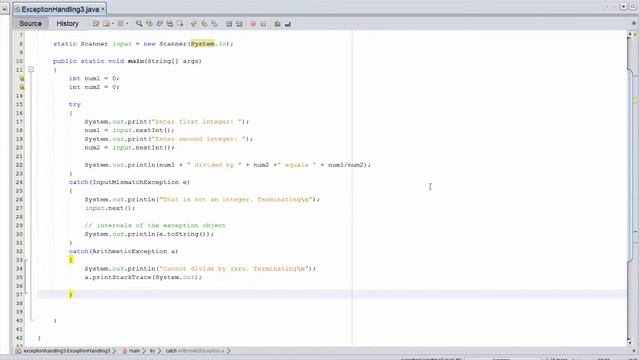Close the ExceptionHandling3.java tab
Viewport: 640px width, 360px height.
(103, 9)
